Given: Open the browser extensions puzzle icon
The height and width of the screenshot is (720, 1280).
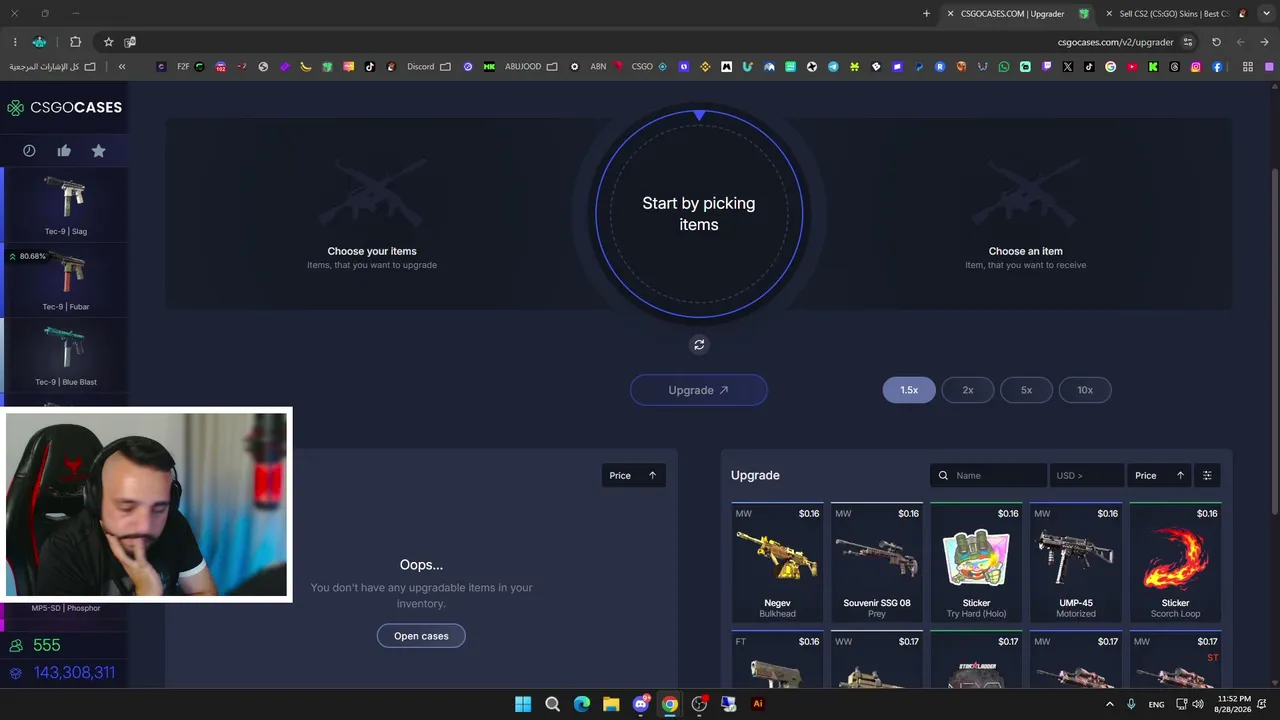Looking at the screenshot, I should click(75, 42).
